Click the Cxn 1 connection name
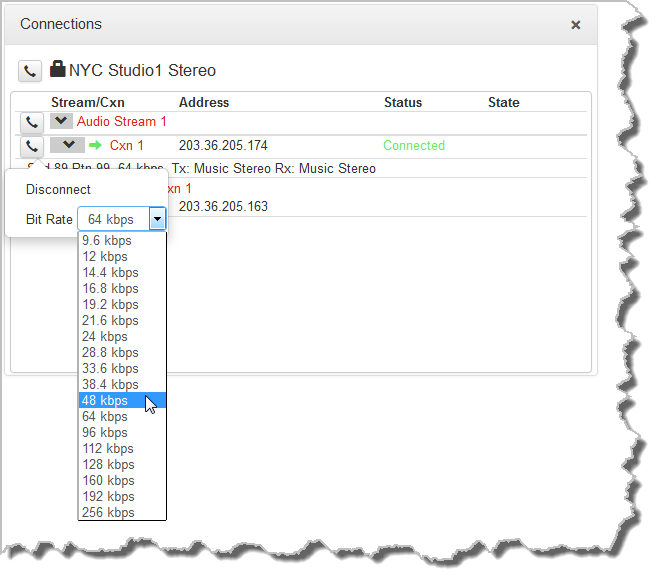Image resolution: width=663 pixels, height=582 pixels. coord(126,146)
